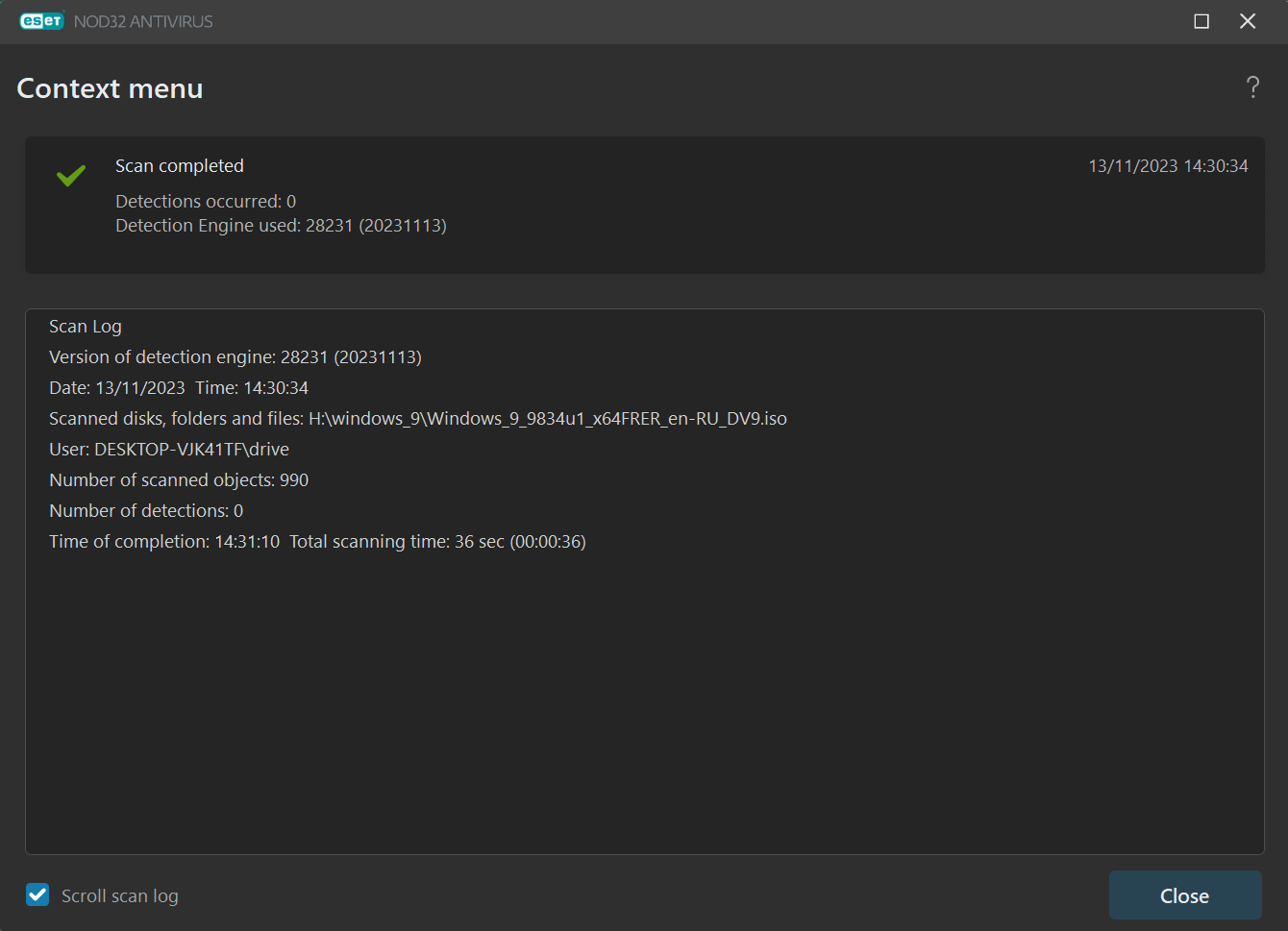
Task: Select the detection engine version log line
Action: pyautogui.click(x=235, y=357)
